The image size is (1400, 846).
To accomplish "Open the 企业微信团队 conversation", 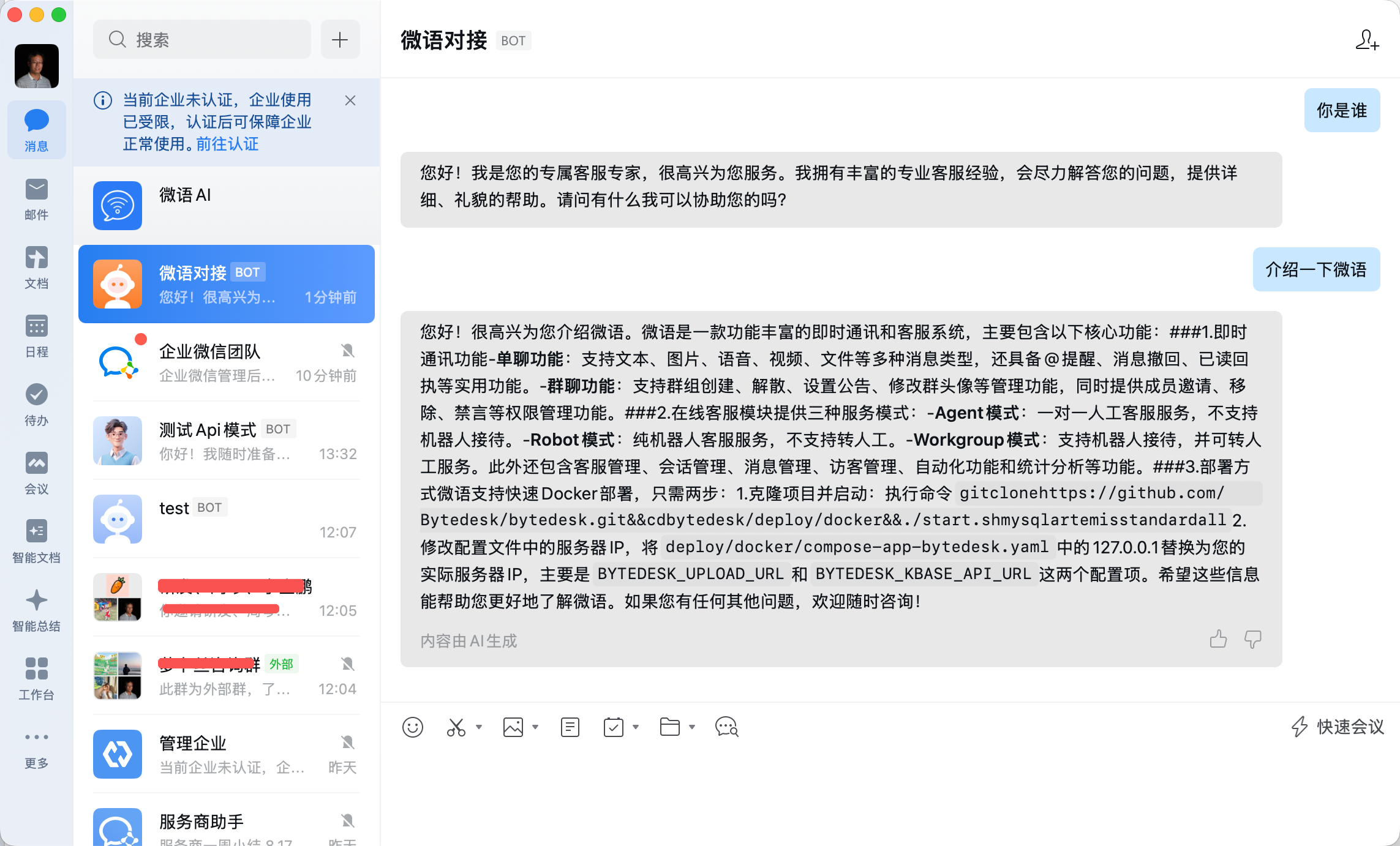I will coord(227,362).
